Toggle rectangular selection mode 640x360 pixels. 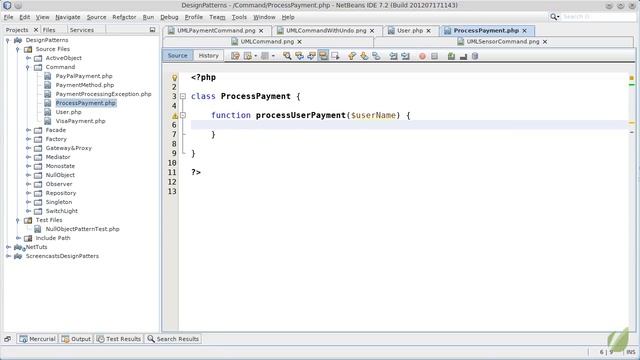tap(335, 56)
